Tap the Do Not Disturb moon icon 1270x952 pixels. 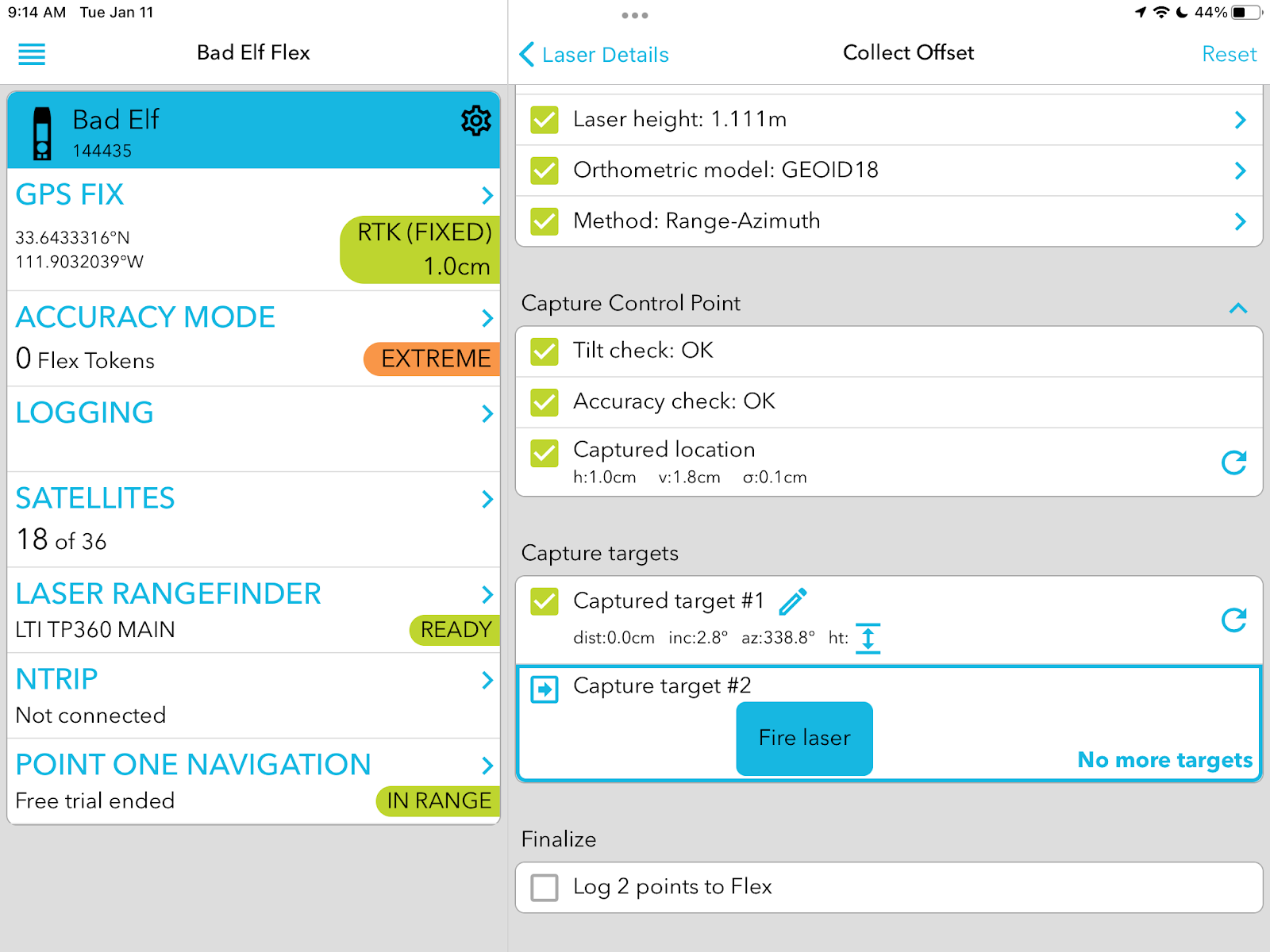point(1182,12)
